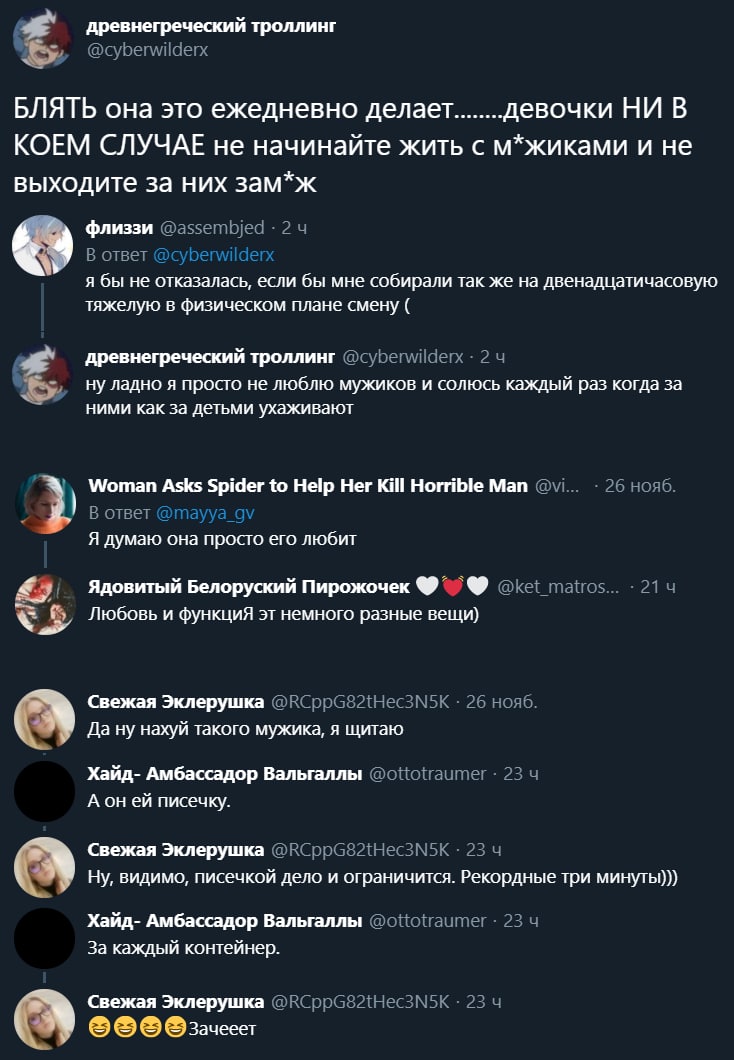Click the 21 ч timestamp

(x=658, y=587)
